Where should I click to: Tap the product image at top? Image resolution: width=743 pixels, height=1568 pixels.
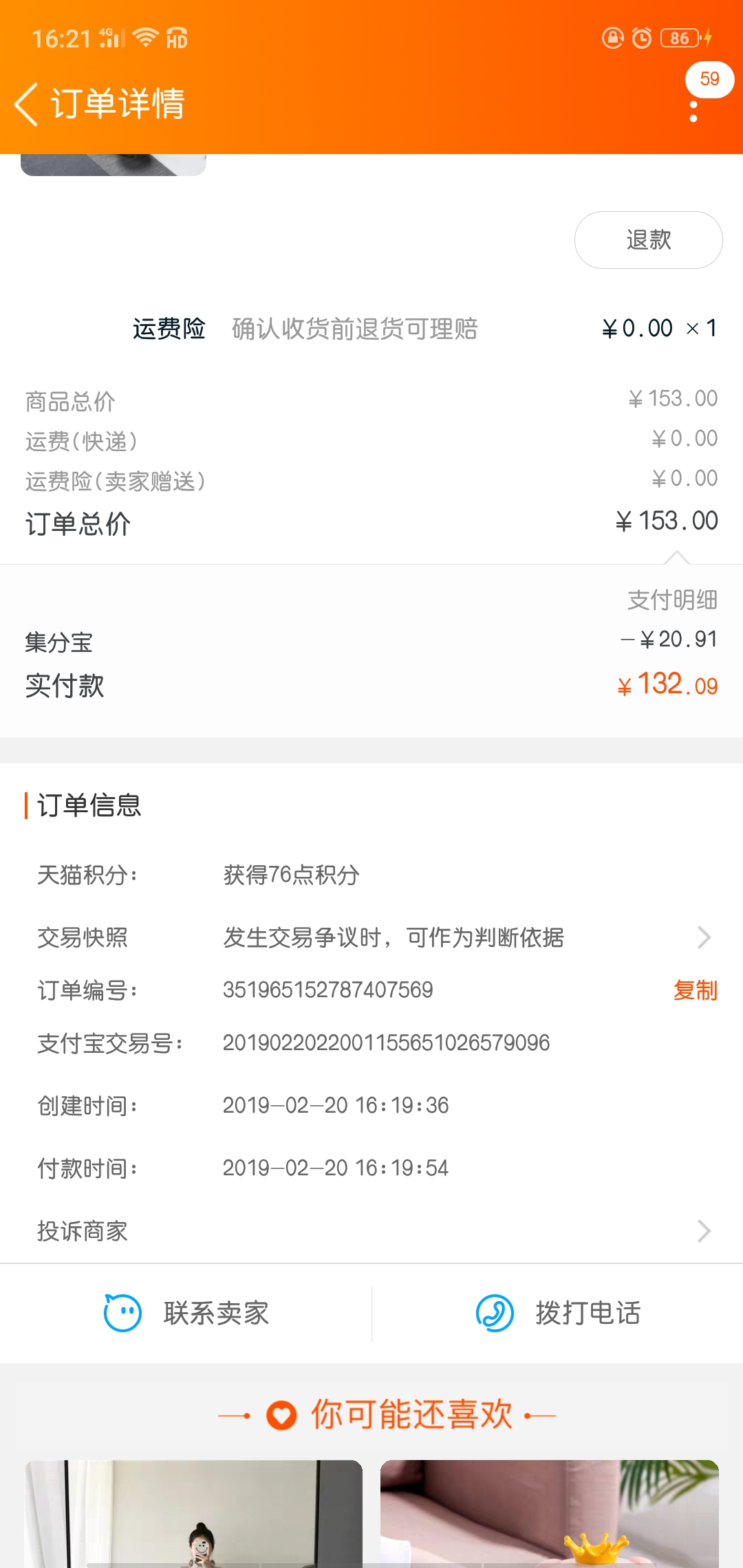click(x=114, y=165)
